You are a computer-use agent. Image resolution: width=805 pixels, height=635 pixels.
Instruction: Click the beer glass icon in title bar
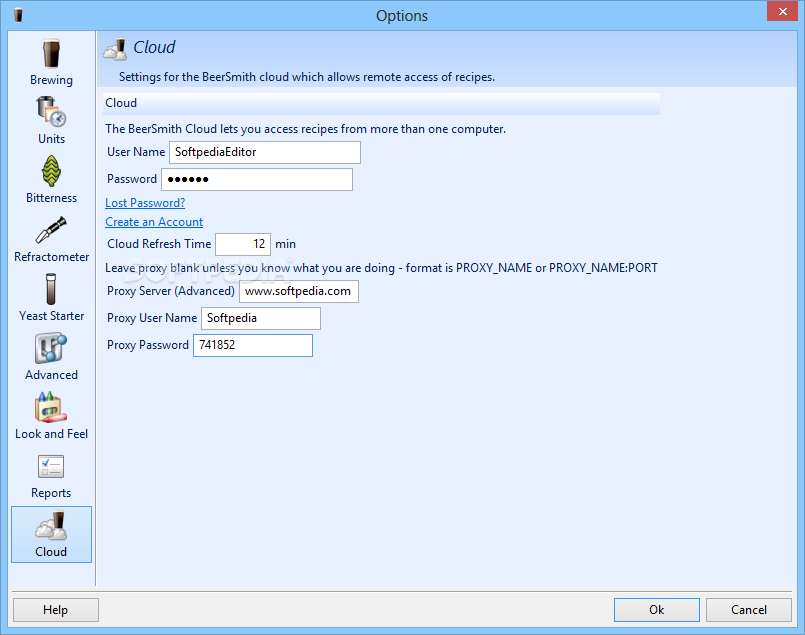click(18, 15)
